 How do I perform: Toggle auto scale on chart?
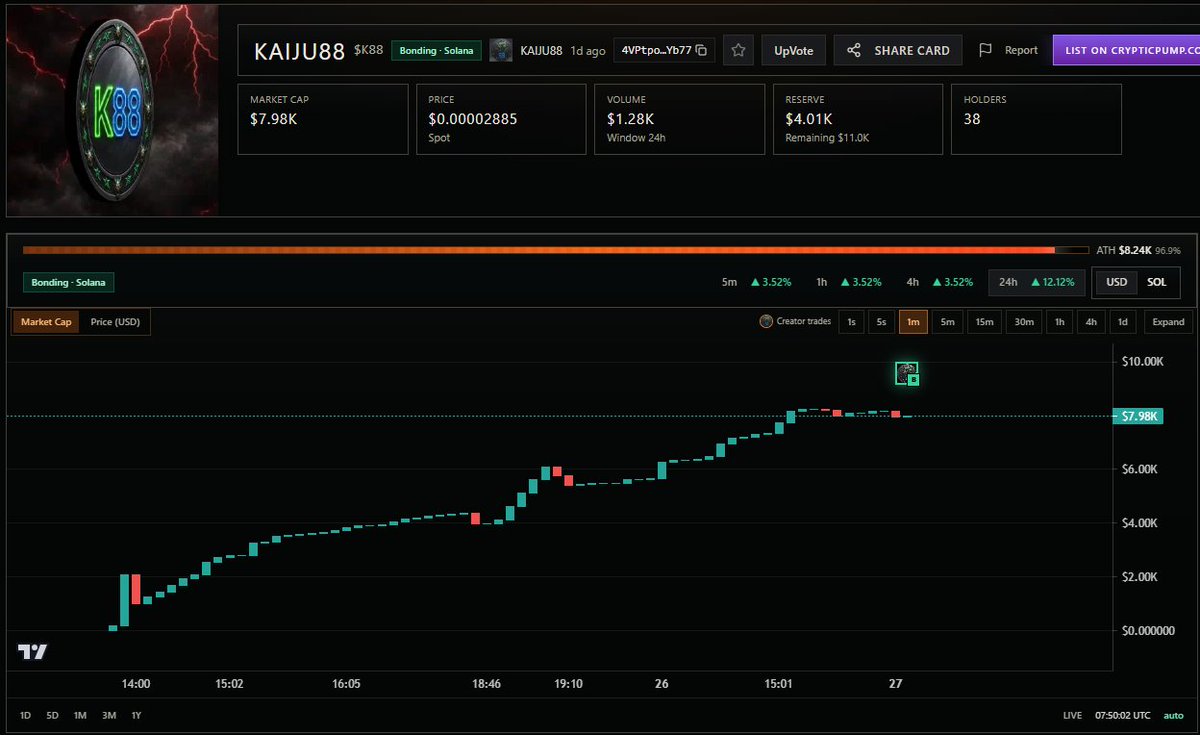point(1174,716)
